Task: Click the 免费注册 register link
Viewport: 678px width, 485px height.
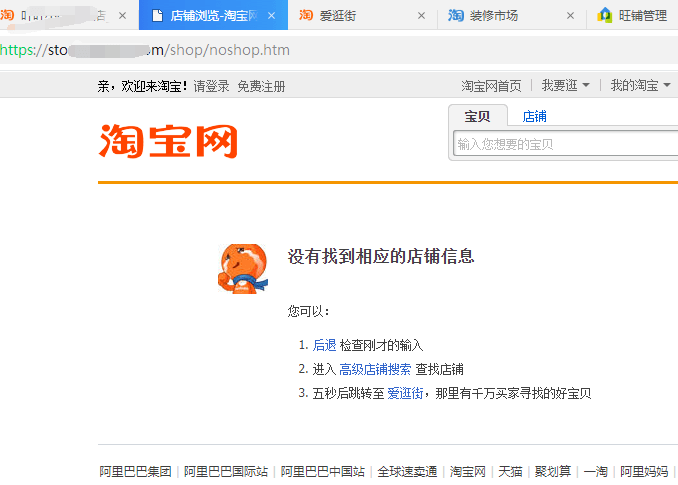Action: (261, 86)
